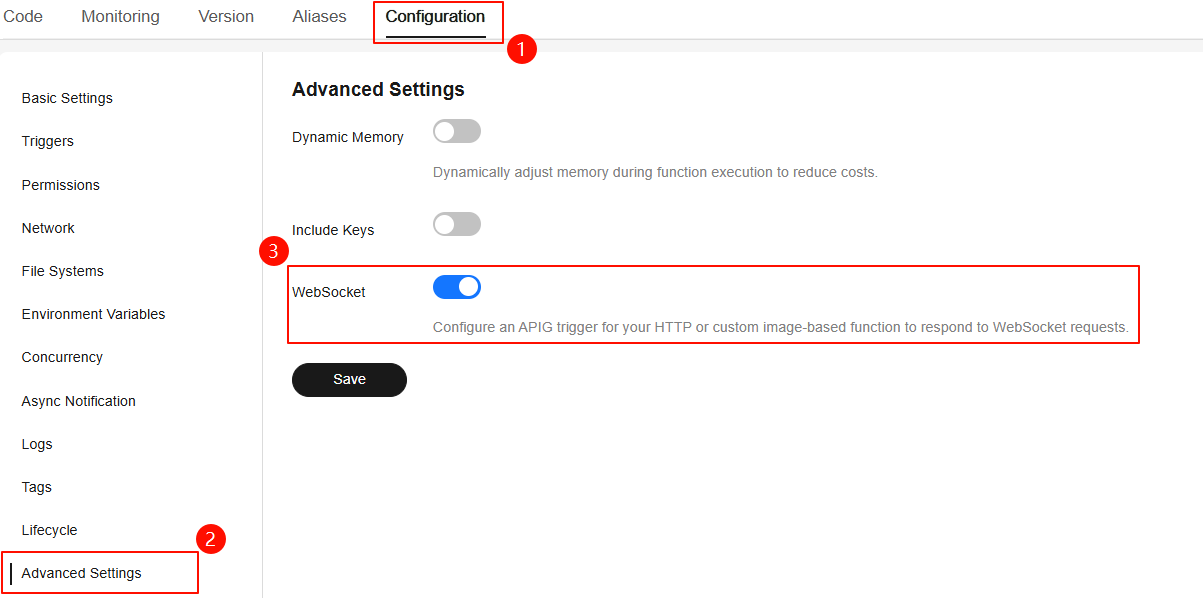The height and width of the screenshot is (598, 1203).
Task: Go to Network configuration
Action: [x=48, y=228]
